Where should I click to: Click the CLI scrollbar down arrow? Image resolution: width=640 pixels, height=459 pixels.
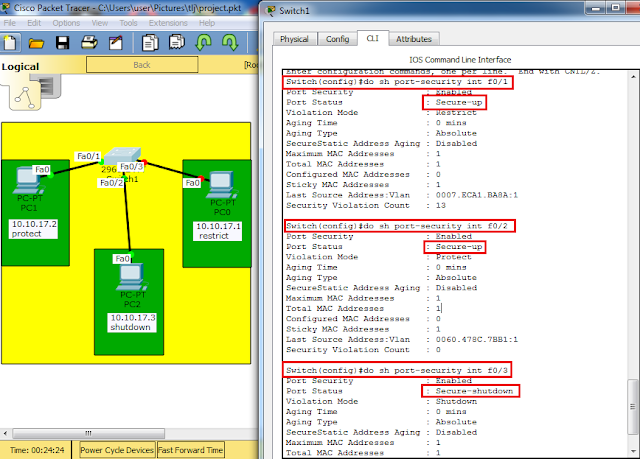click(633, 451)
